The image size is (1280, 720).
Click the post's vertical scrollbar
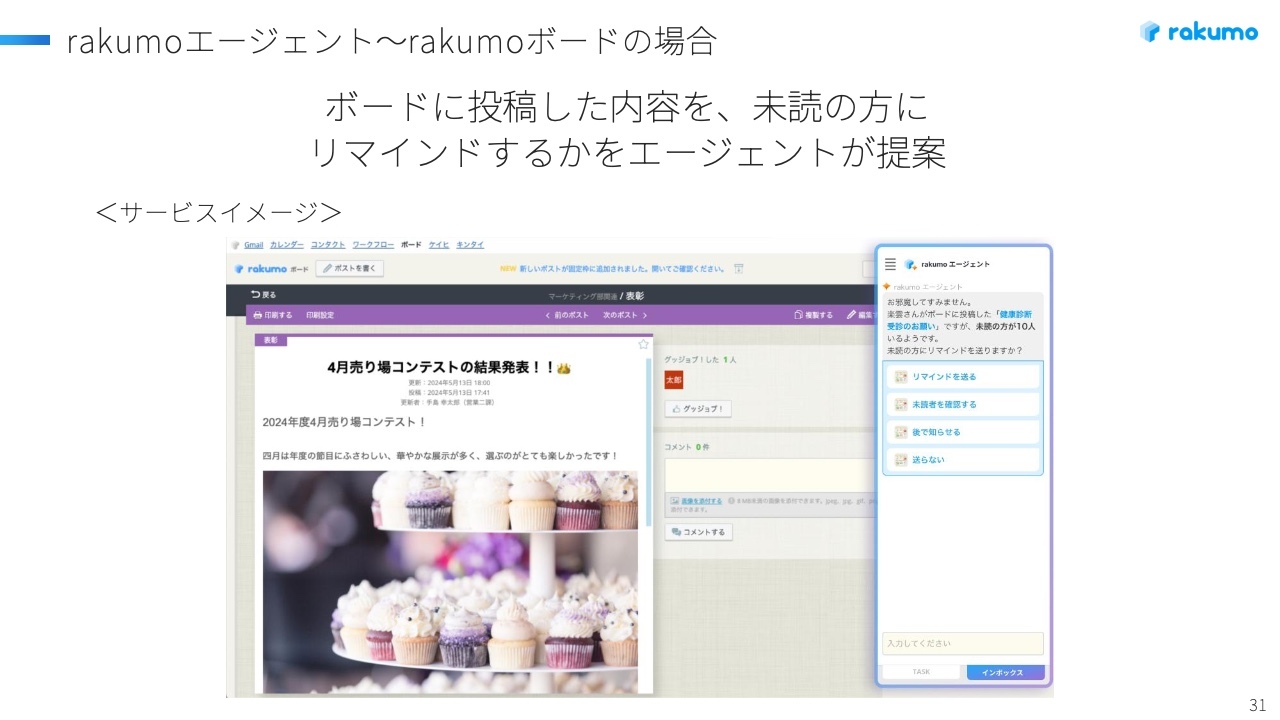[x=648, y=440]
